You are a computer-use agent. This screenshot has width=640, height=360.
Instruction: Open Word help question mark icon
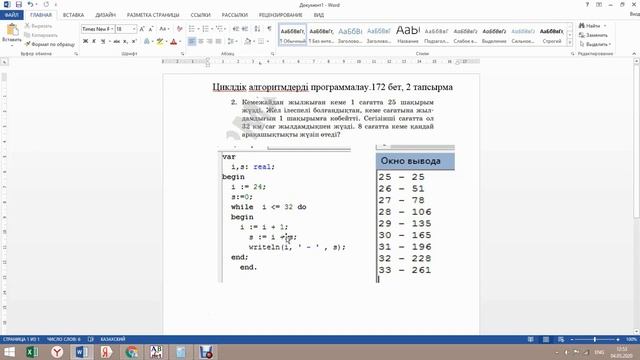[x=587, y=4]
